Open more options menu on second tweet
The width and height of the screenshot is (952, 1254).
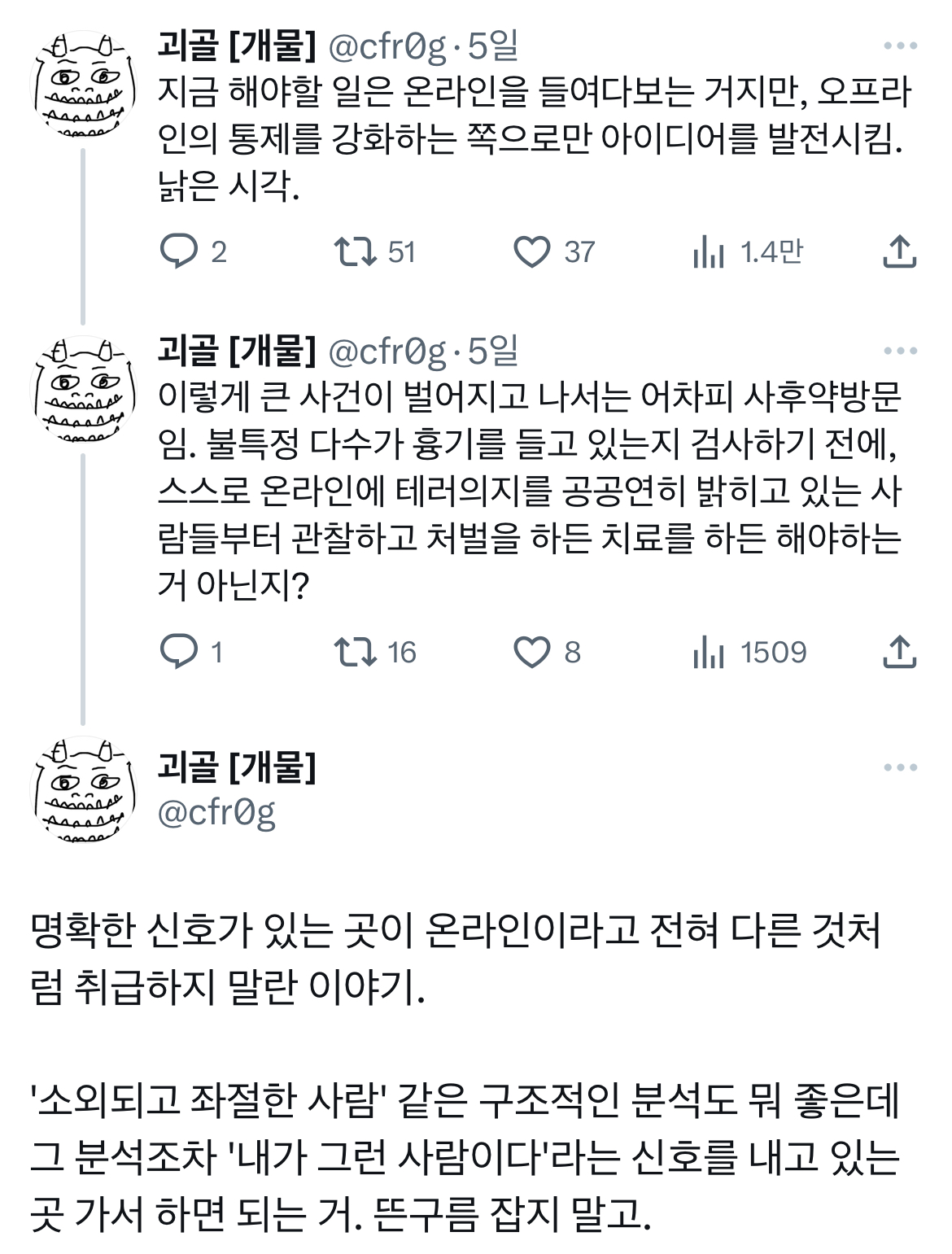point(900,351)
